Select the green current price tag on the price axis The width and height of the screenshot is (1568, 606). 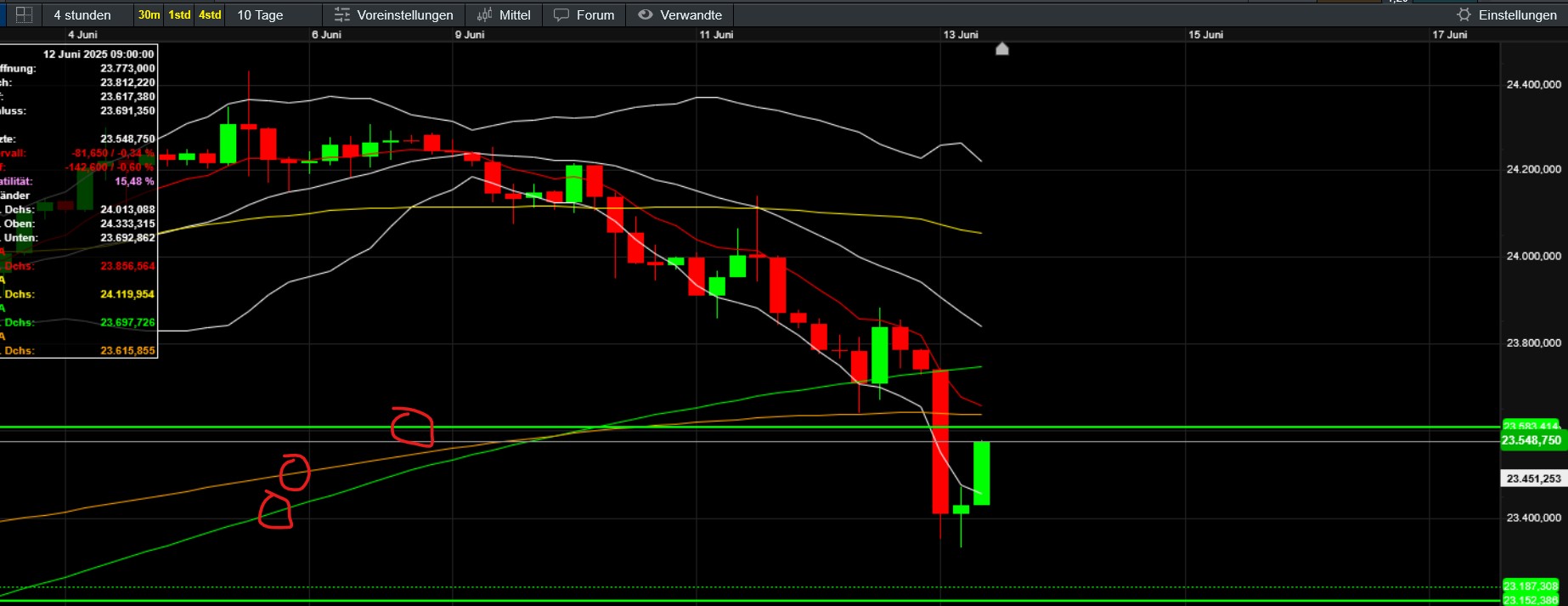pyautogui.click(x=1531, y=440)
